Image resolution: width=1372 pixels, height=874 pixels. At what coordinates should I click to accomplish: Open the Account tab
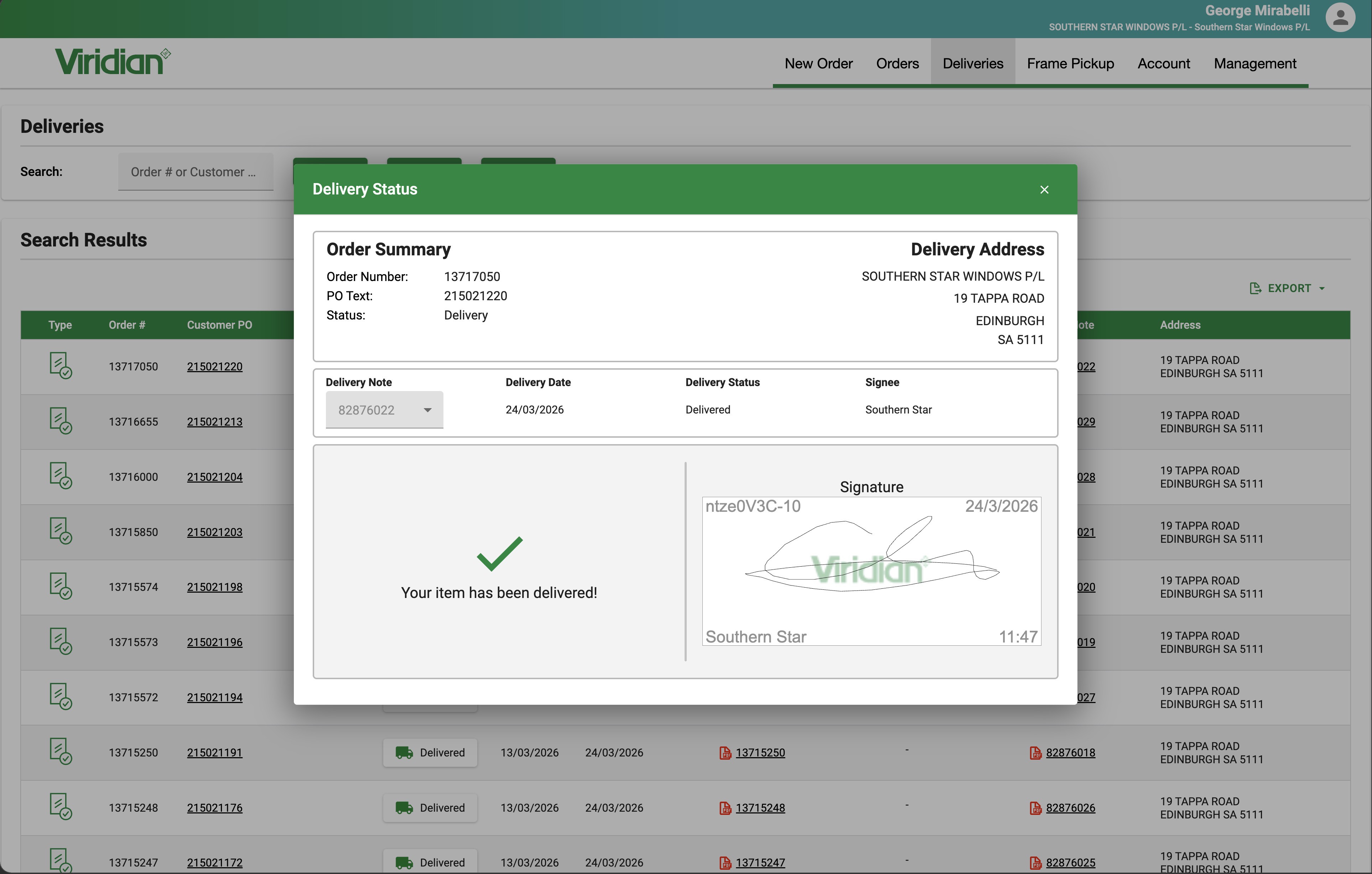tap(1164, 63)
